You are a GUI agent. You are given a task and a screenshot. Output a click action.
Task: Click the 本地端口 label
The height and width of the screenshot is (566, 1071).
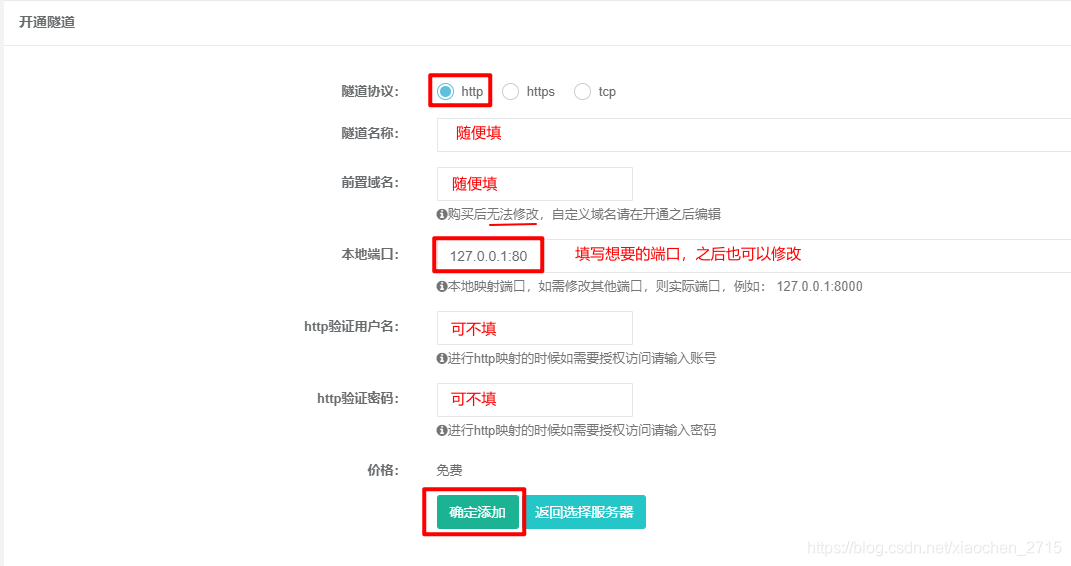370,255
